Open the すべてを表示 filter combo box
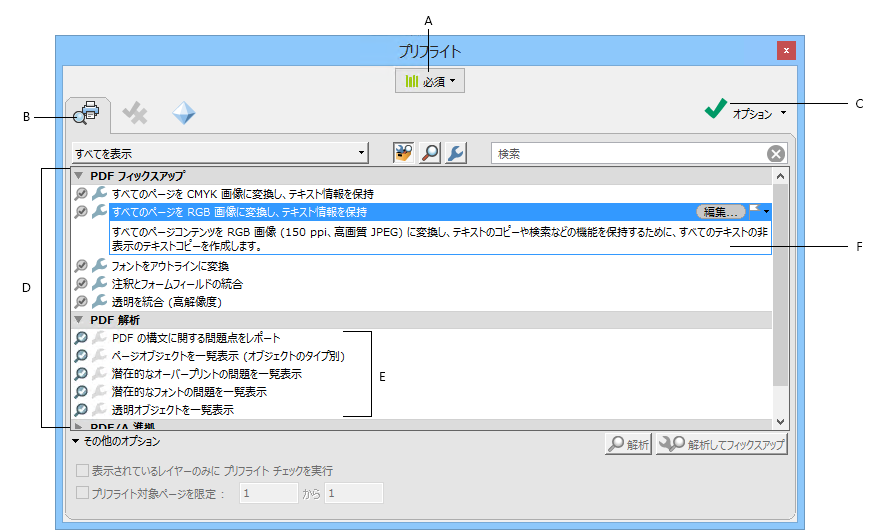 [x=220, y=153]
